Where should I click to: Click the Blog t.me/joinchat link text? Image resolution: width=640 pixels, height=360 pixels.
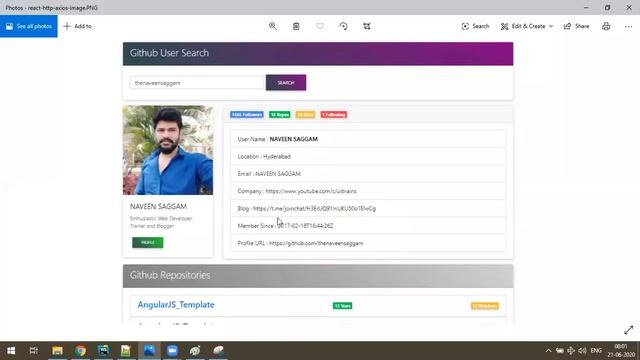pyautogui.click(x=314, y=209)
